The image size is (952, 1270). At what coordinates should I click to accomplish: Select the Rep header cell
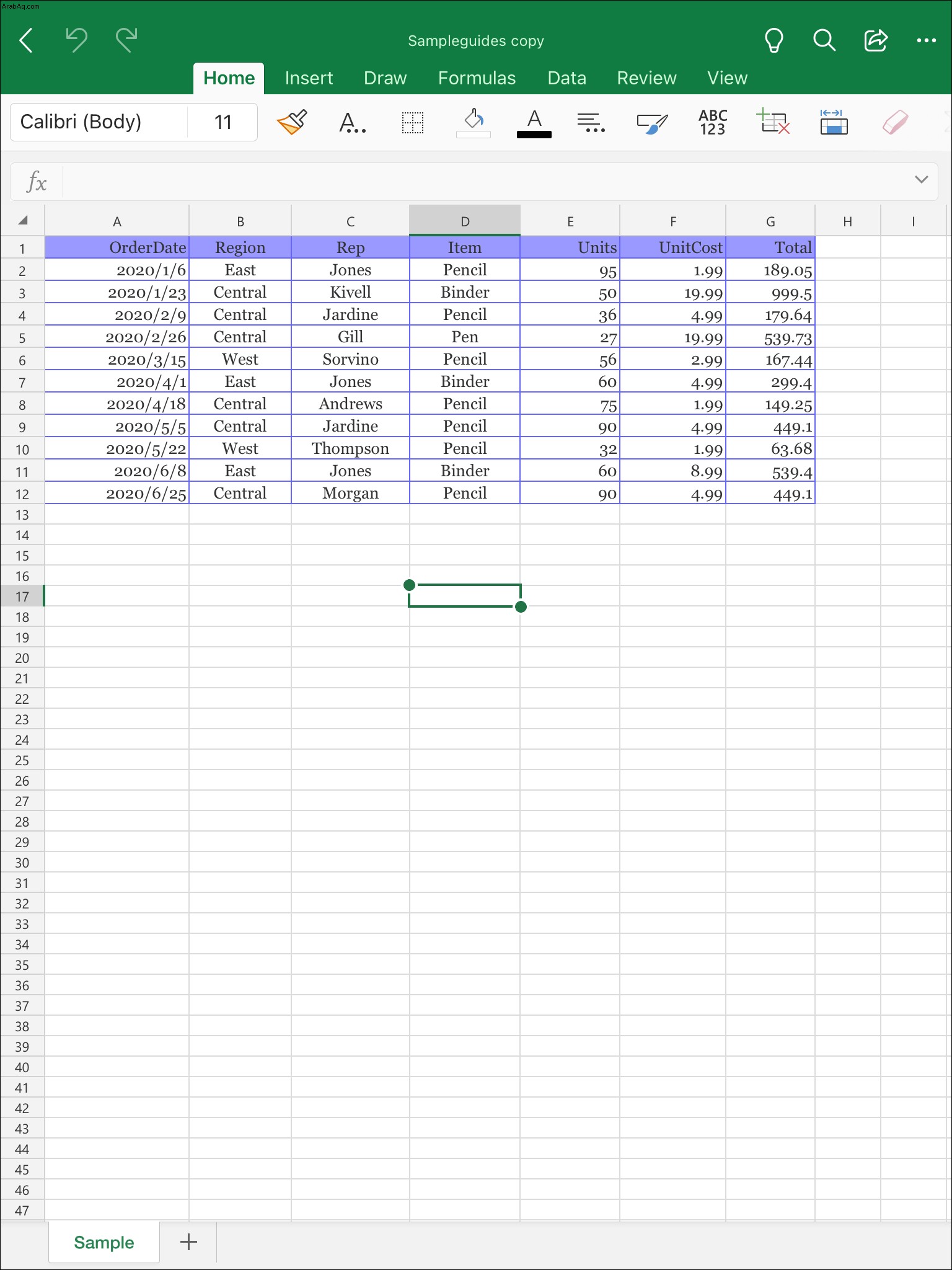[x=350, y=247]
